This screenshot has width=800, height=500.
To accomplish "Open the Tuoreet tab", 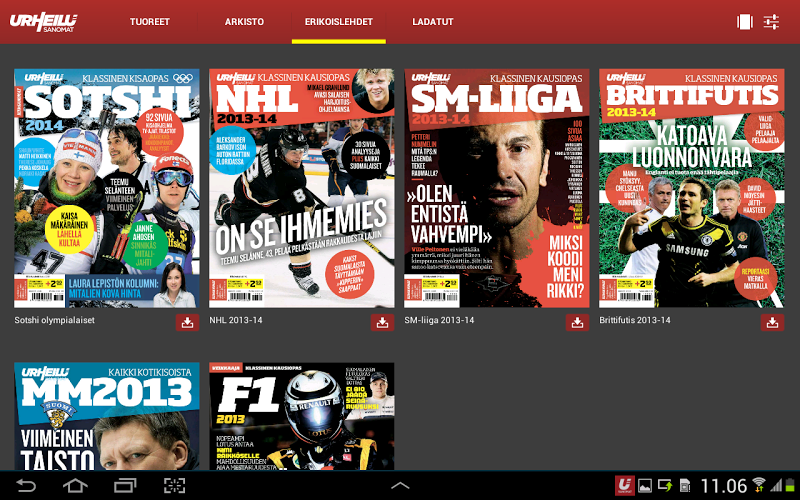I will tap(149, 22).
